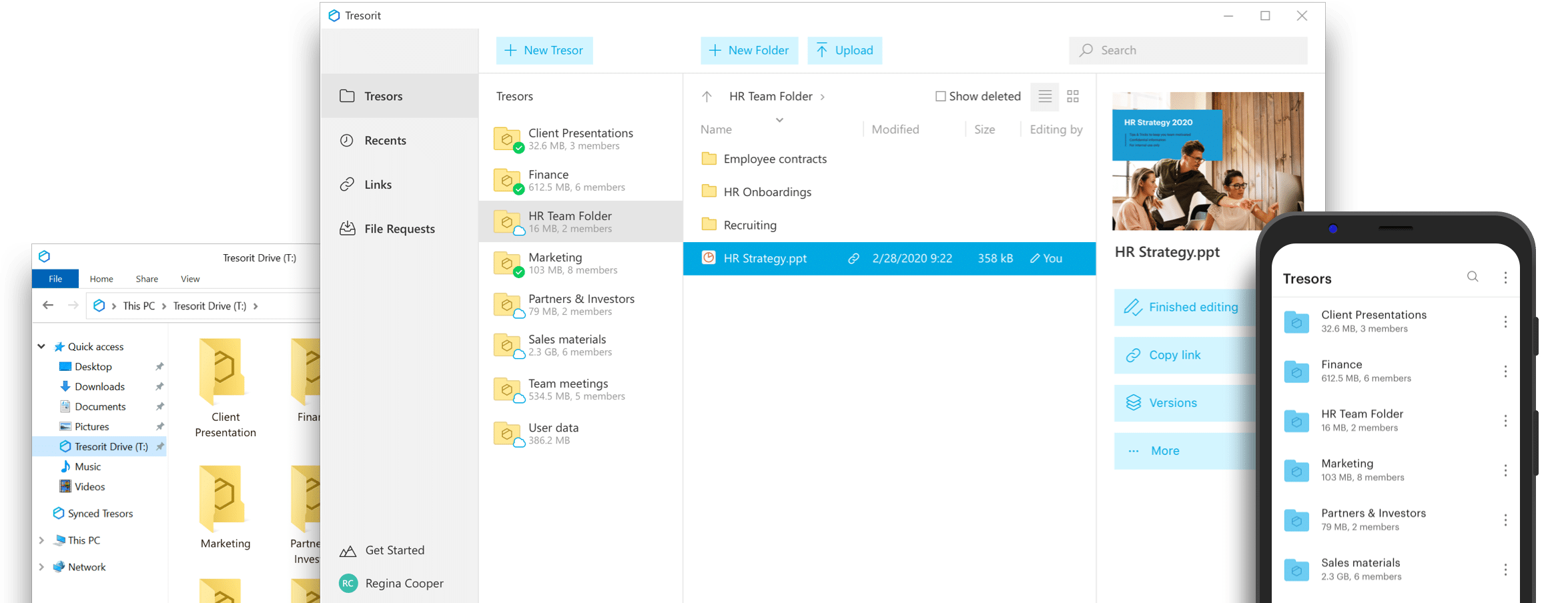This screenshot has height=603, width=1568.
Task: Click the search magnifier icon
Action: (1086, 50)
